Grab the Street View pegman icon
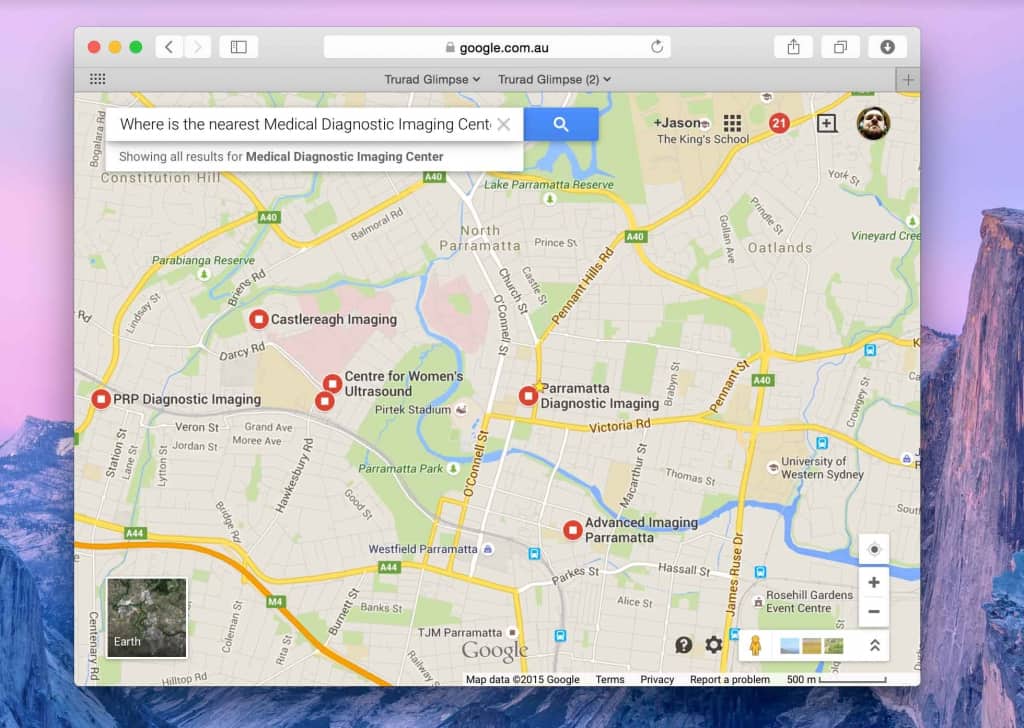 click(x=756, y=646)
